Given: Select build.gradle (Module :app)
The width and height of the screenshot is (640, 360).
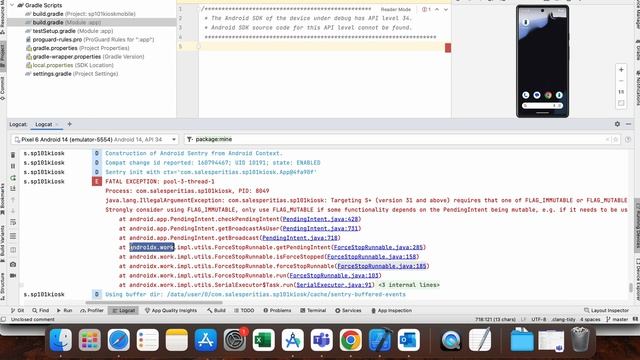Looking at the screenshot, I should [x=67, y=22].
